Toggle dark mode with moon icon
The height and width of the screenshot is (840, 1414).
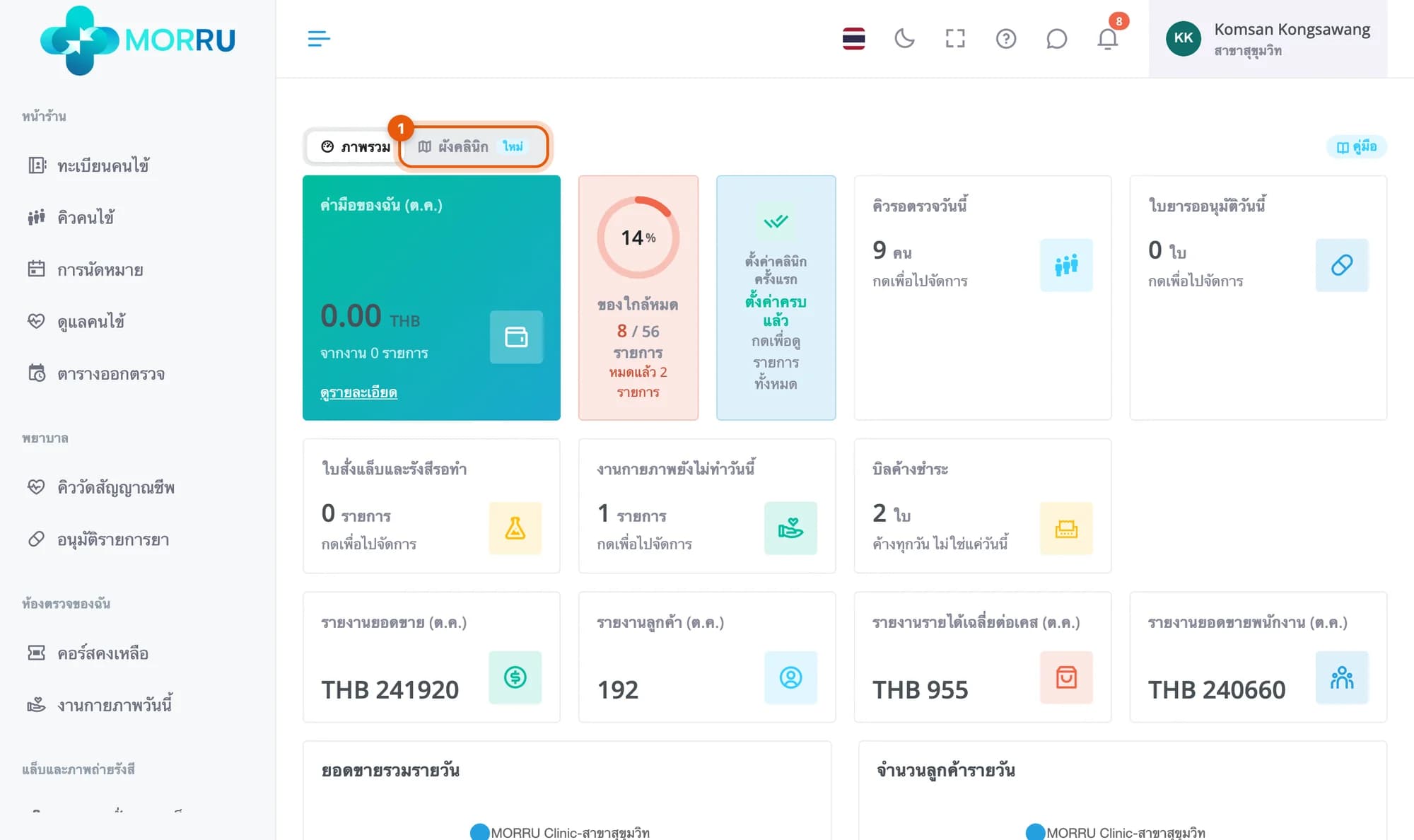coord(904,38)
